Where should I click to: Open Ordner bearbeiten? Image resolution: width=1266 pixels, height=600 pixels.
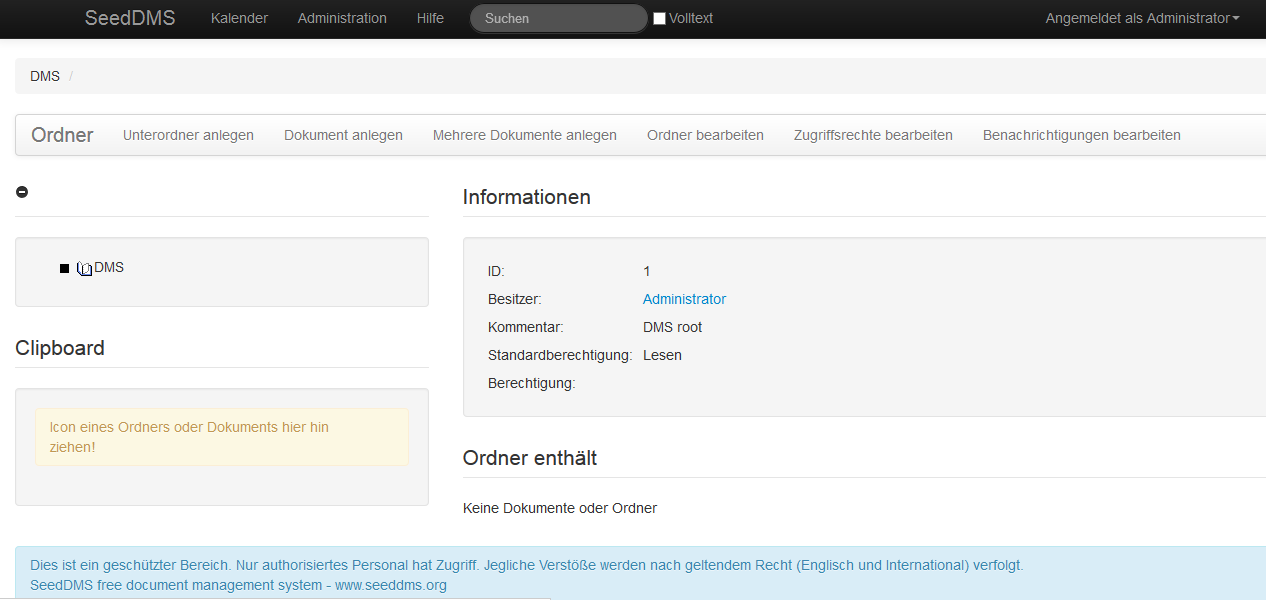(x=705, y=135)
